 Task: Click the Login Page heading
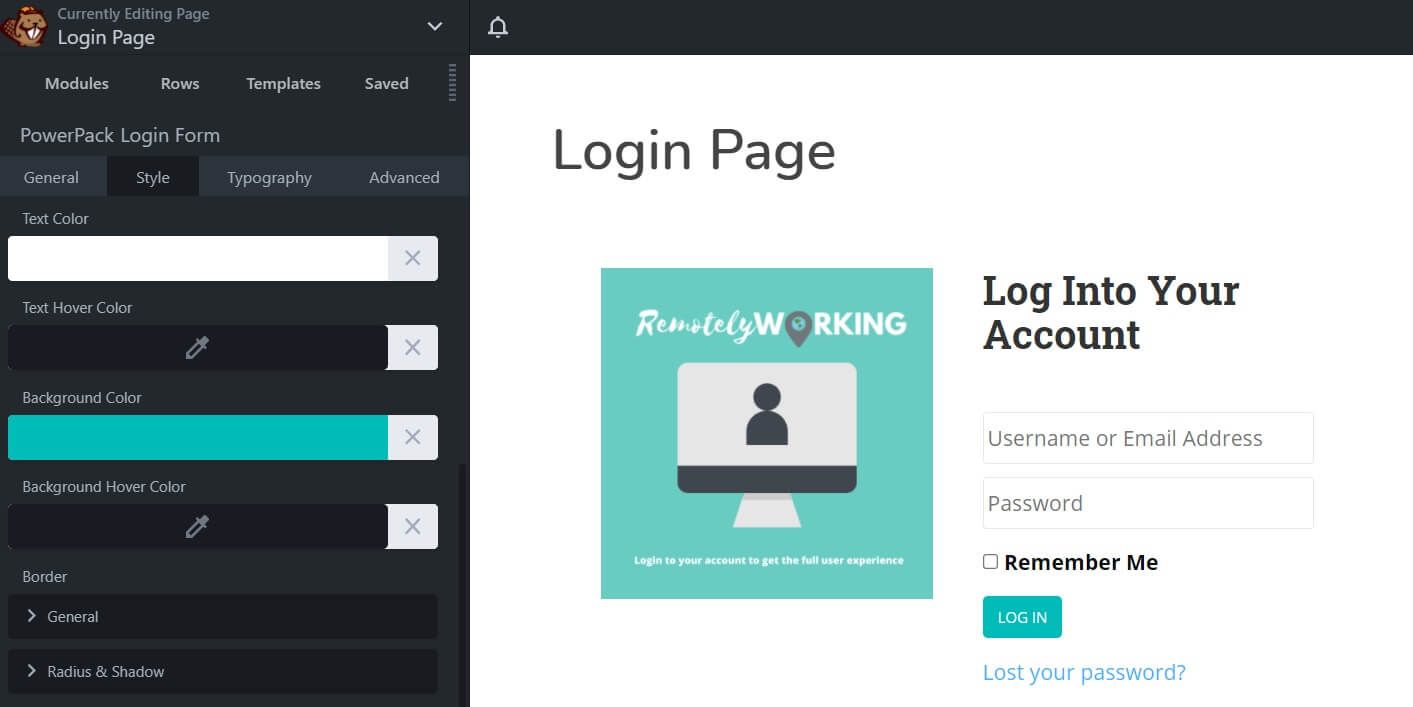point(694,151)
